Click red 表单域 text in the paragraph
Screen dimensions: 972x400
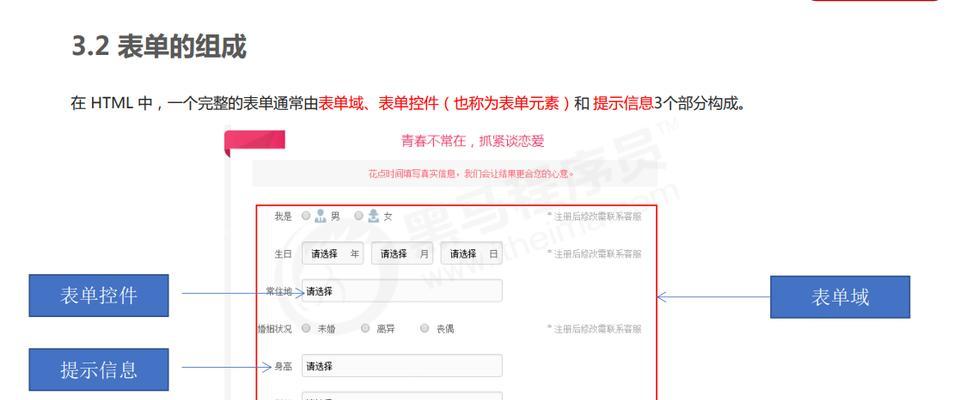[x=340, y=103]
